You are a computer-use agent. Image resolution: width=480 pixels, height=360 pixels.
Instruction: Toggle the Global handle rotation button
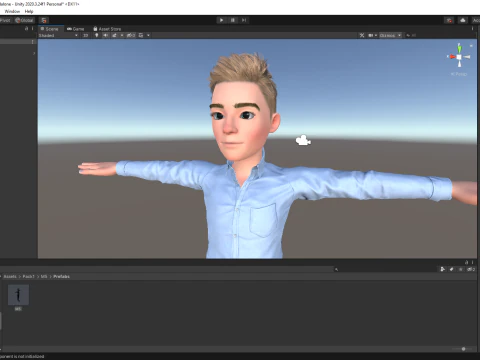[x=24, y=20]
